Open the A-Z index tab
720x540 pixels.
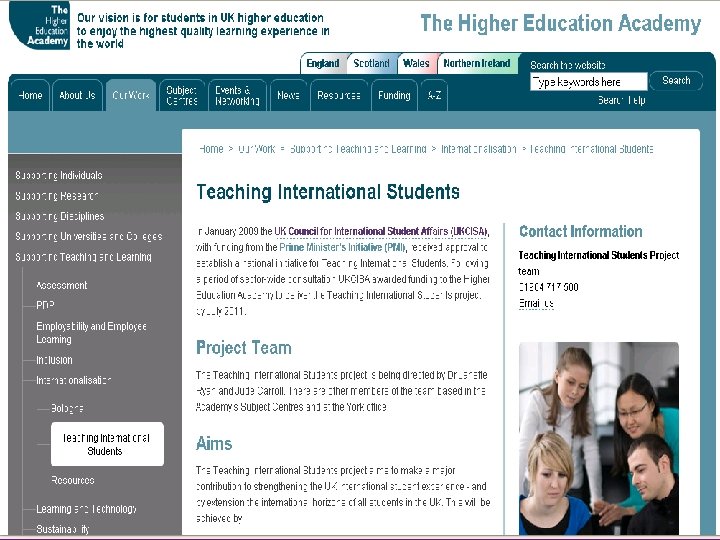click(x=434, y=96)
